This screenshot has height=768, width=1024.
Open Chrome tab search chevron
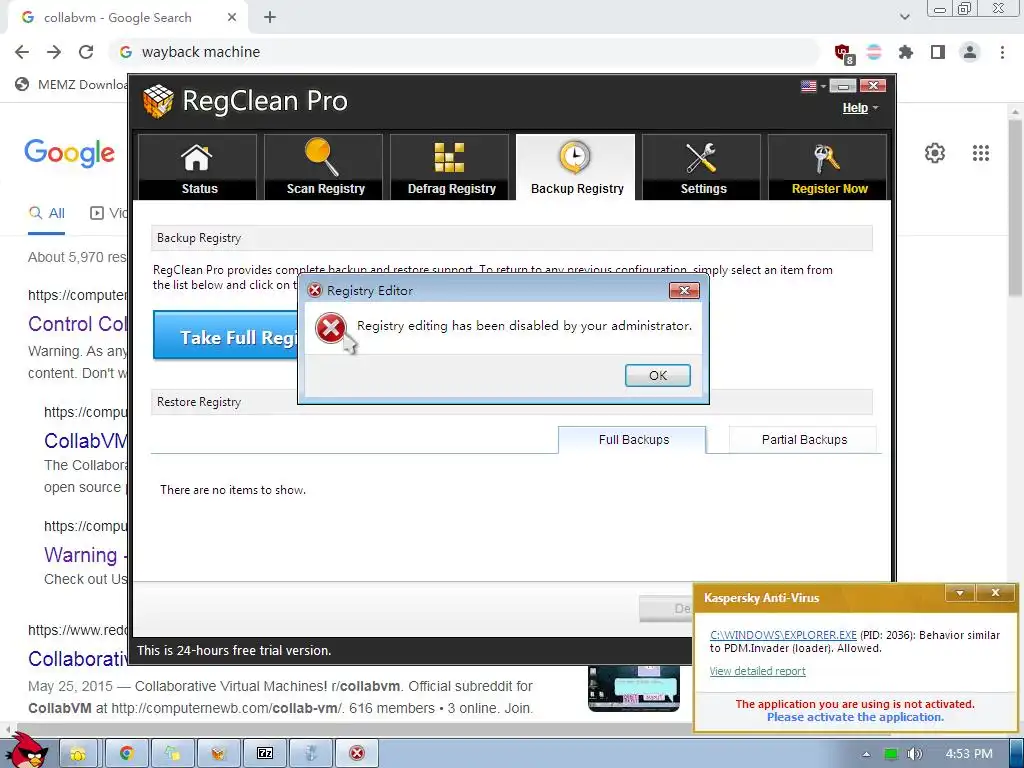[904, 17]
